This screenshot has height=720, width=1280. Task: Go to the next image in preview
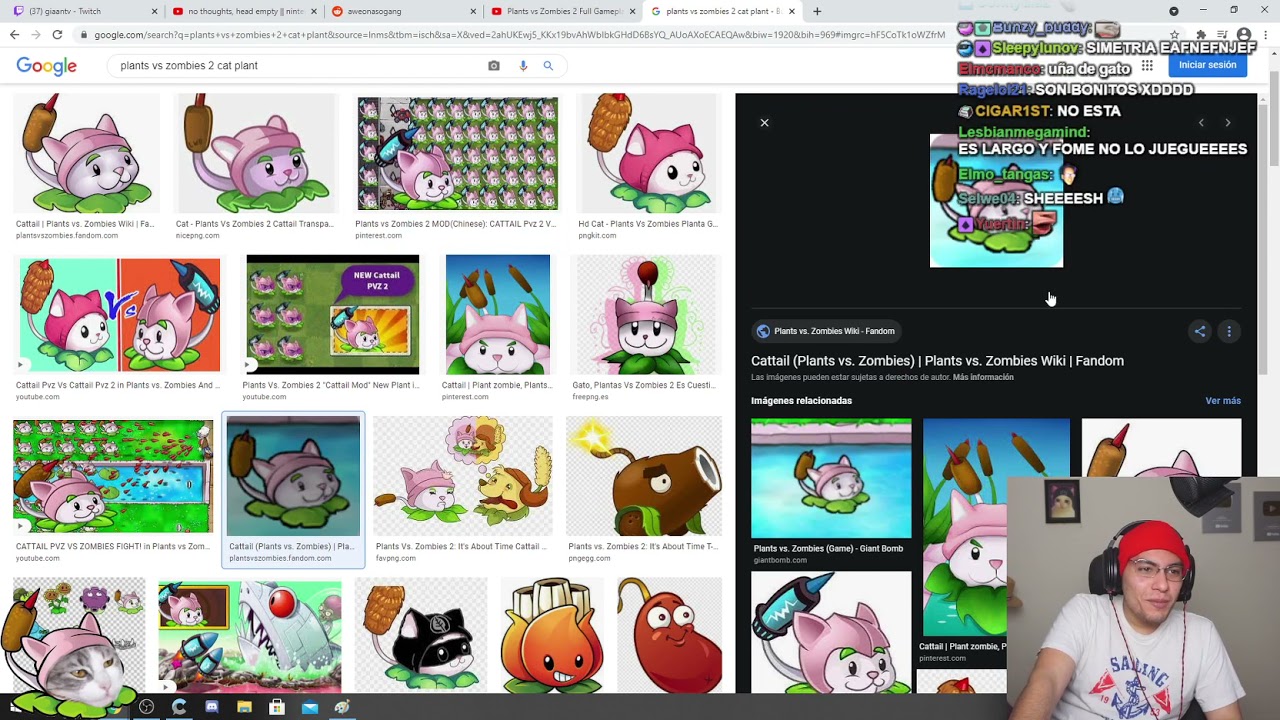1228,122
